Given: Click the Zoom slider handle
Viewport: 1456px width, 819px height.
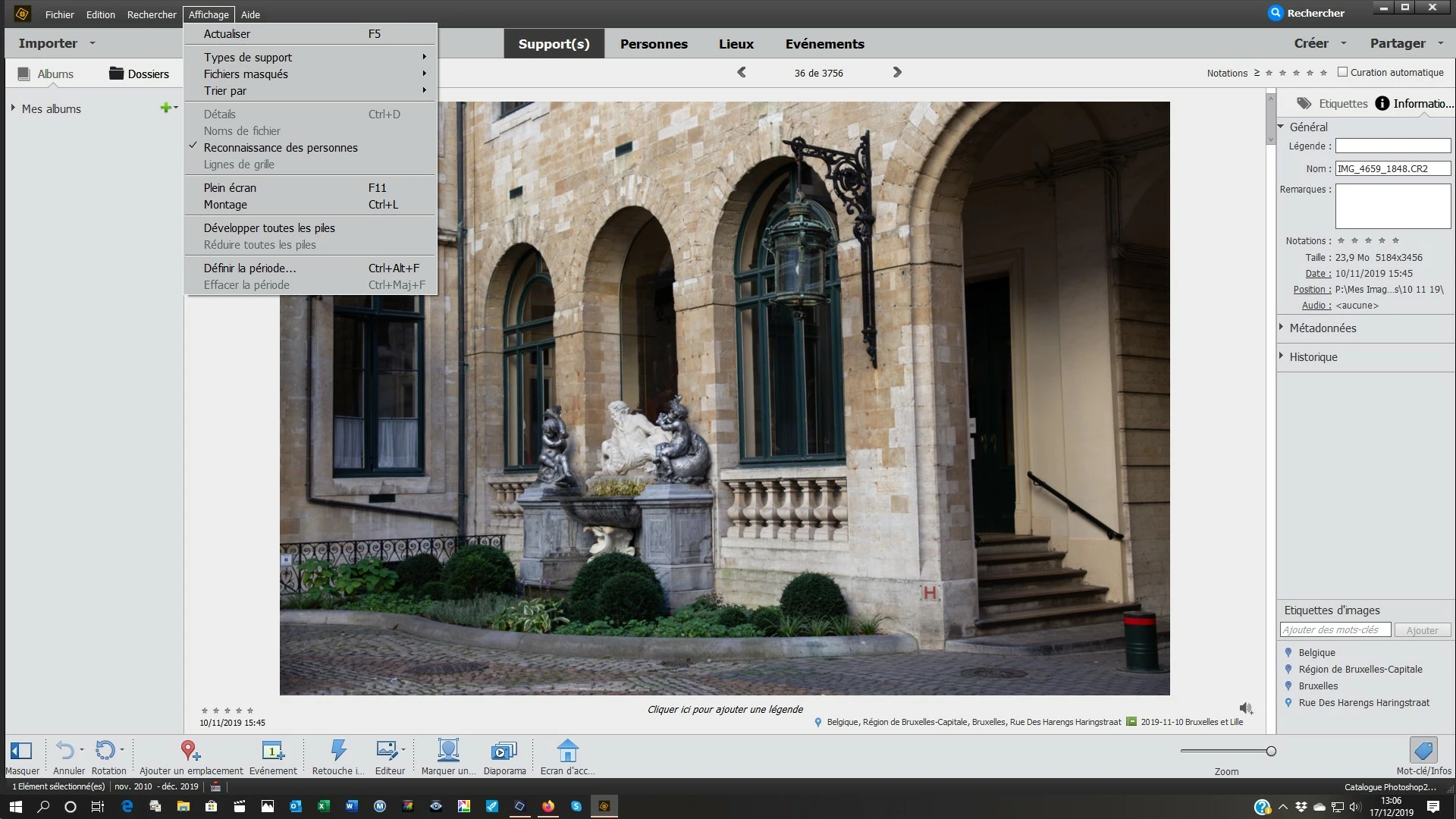Looking at the screenshot, I should click(x=1271, y=751).
